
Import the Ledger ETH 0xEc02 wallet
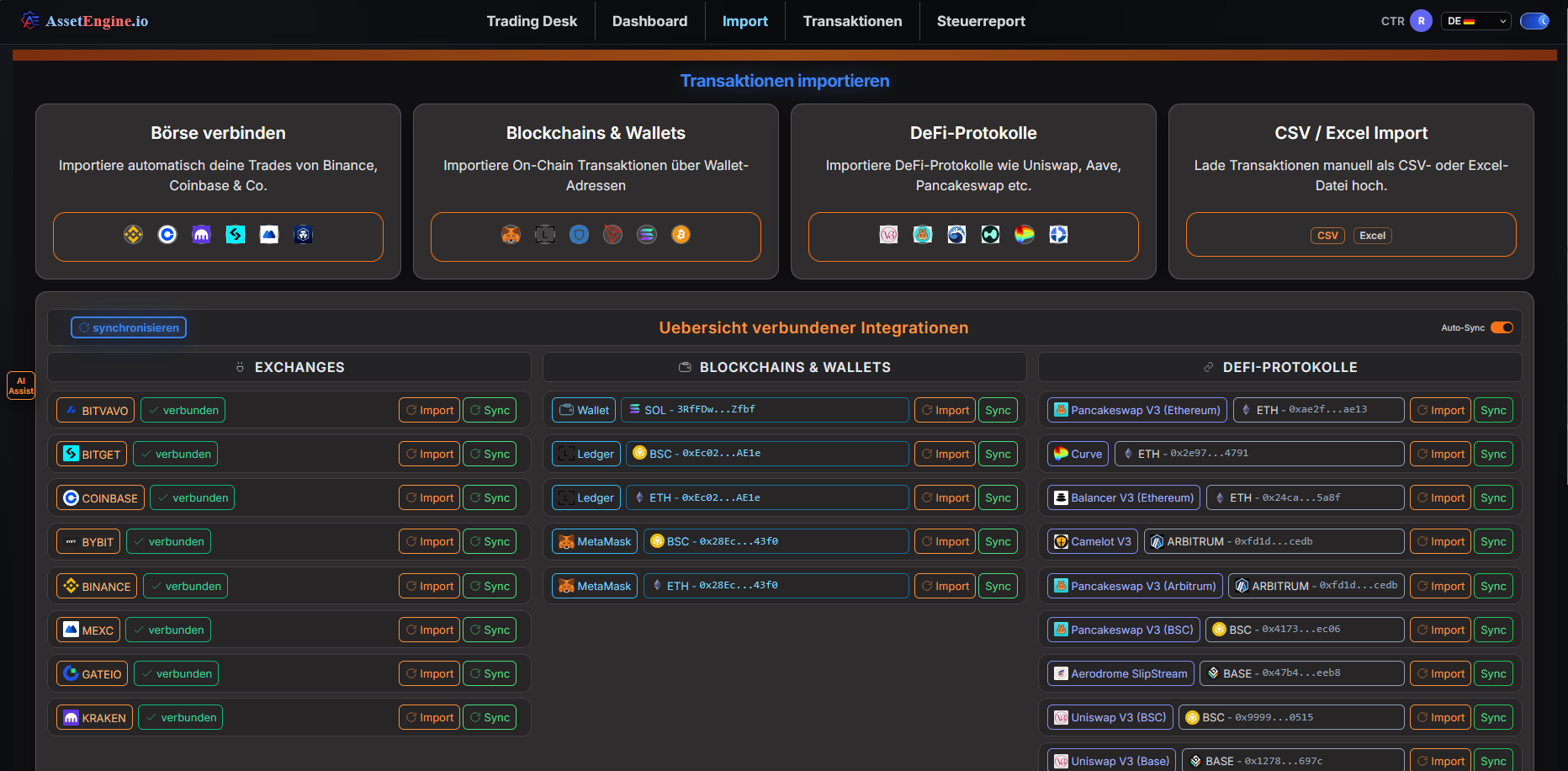[x=945, y=497]
